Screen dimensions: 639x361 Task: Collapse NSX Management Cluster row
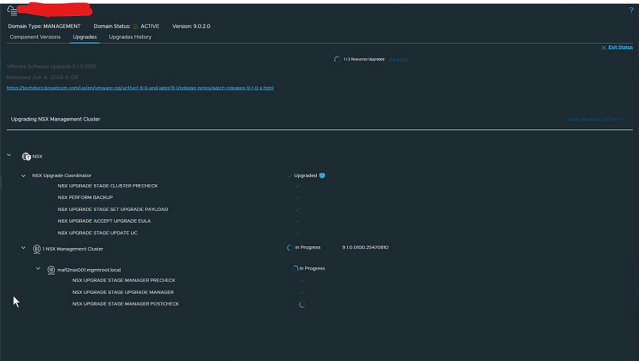pos(23,248)
